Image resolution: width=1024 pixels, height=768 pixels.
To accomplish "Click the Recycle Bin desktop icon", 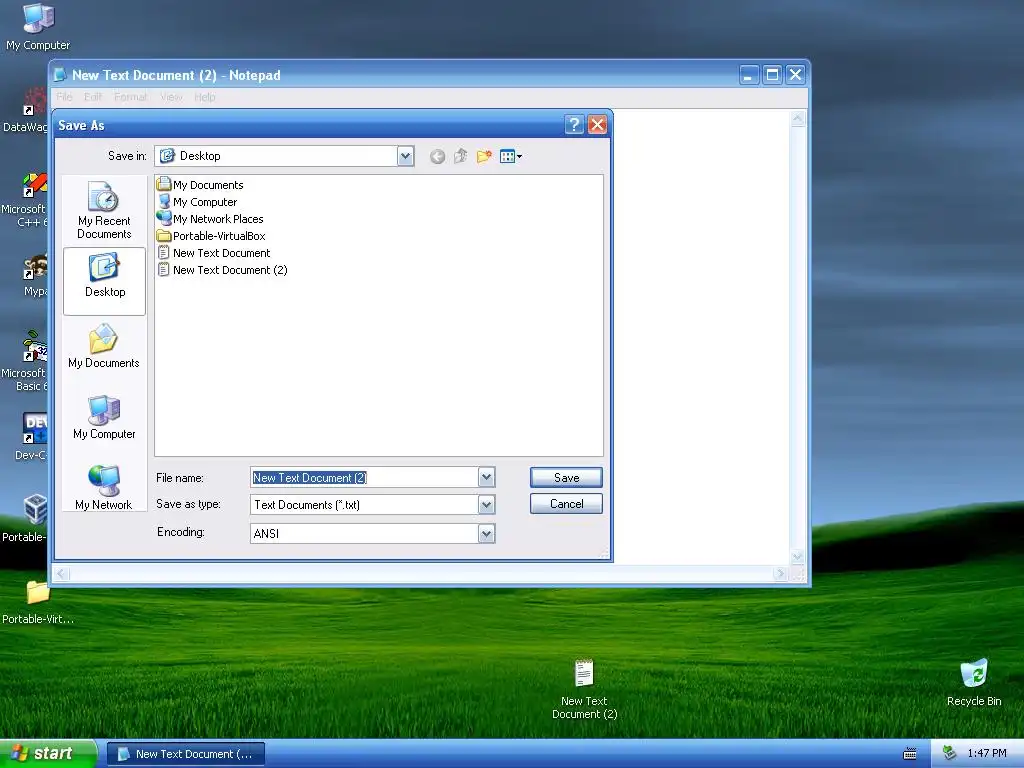I will 974,683.
